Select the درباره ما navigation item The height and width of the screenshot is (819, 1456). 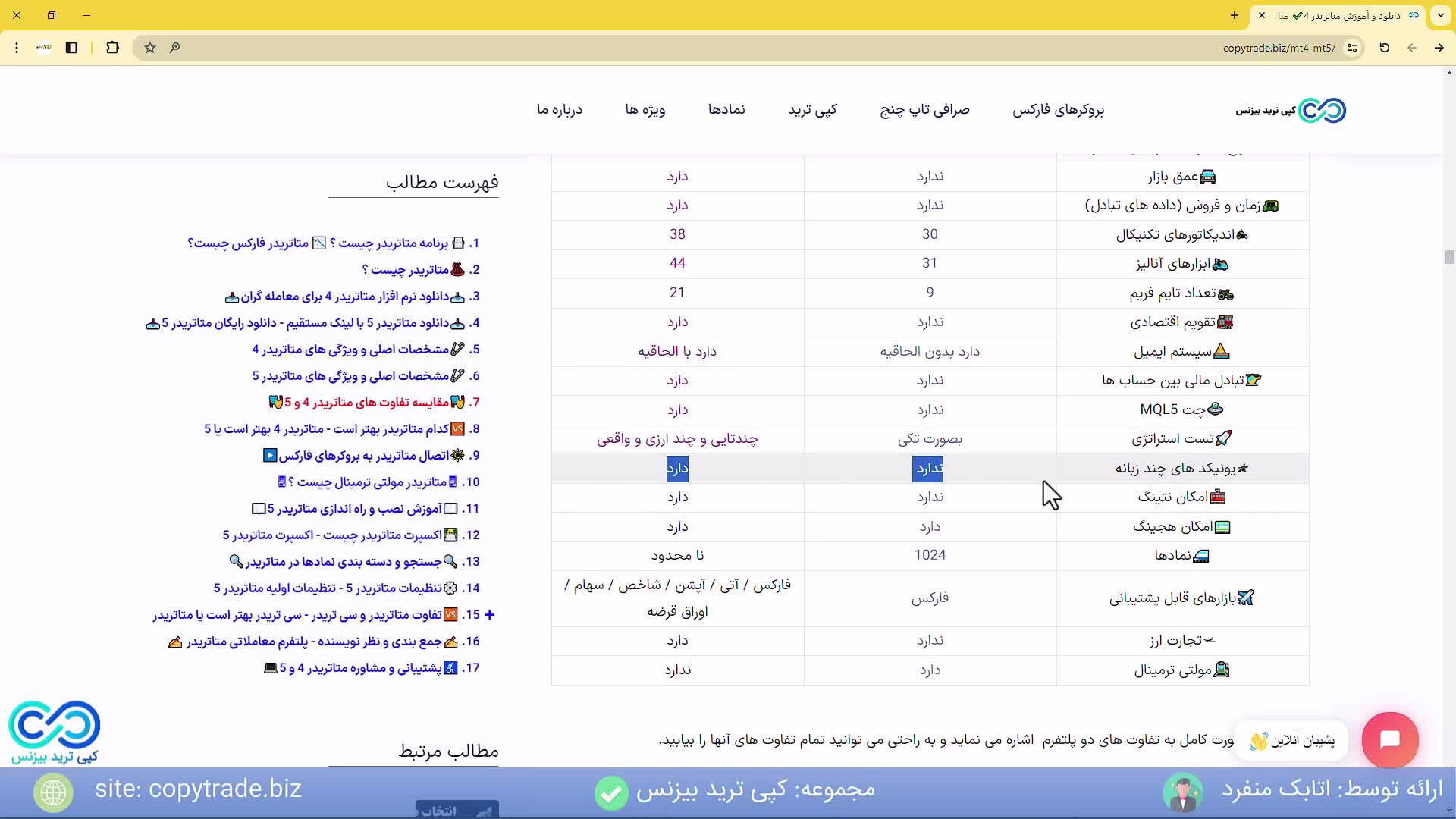pos(560,109)
